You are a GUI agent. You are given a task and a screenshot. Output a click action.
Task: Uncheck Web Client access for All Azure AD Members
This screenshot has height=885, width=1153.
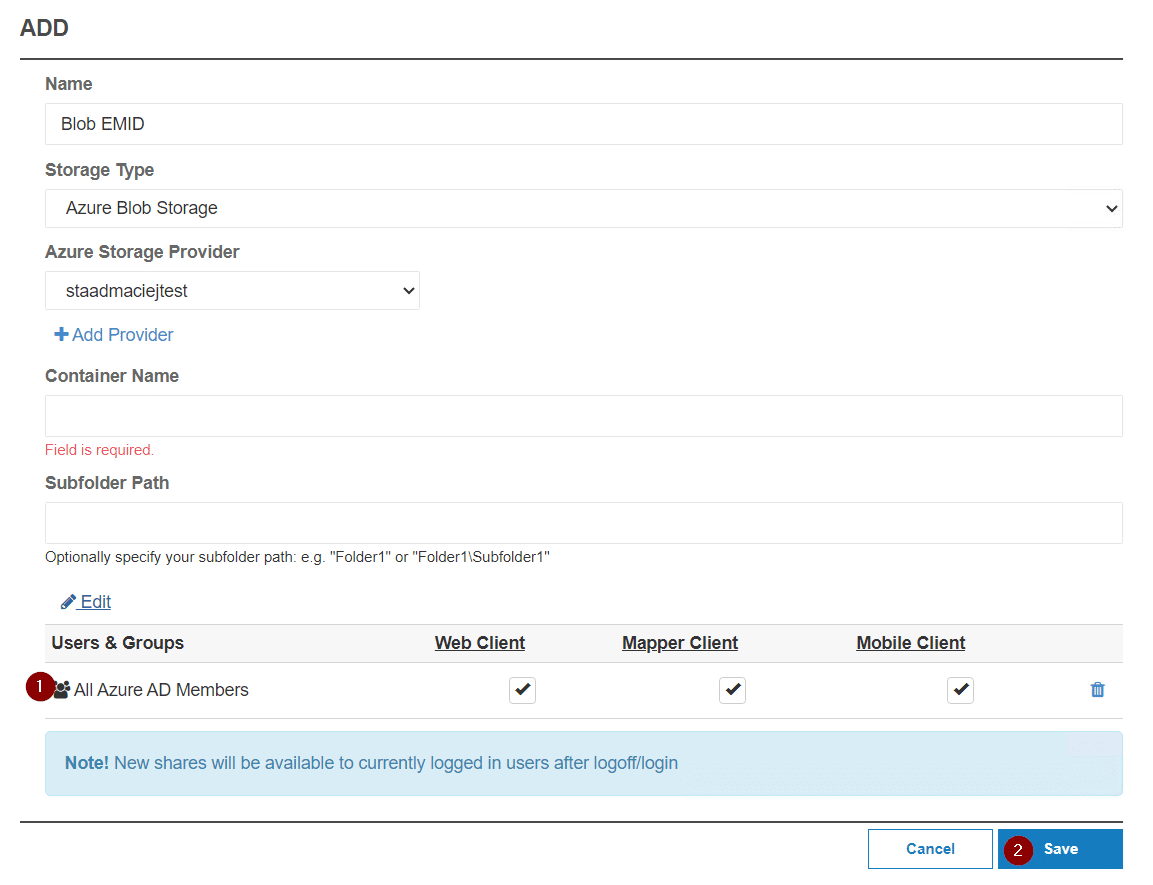[522, 689]
